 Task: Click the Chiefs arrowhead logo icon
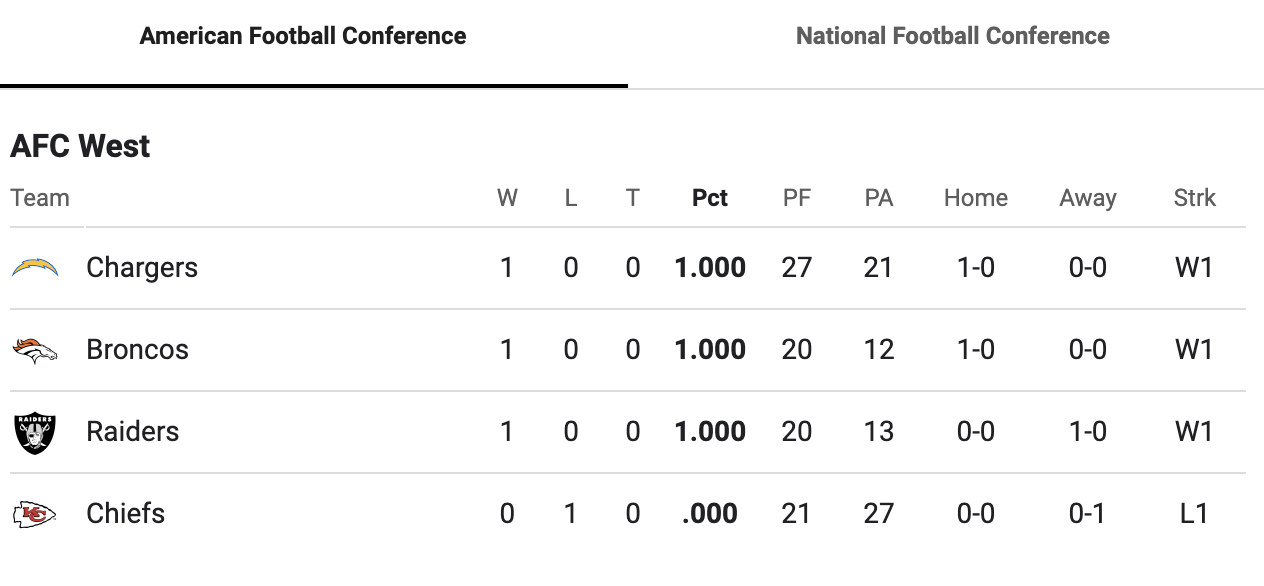35,514
